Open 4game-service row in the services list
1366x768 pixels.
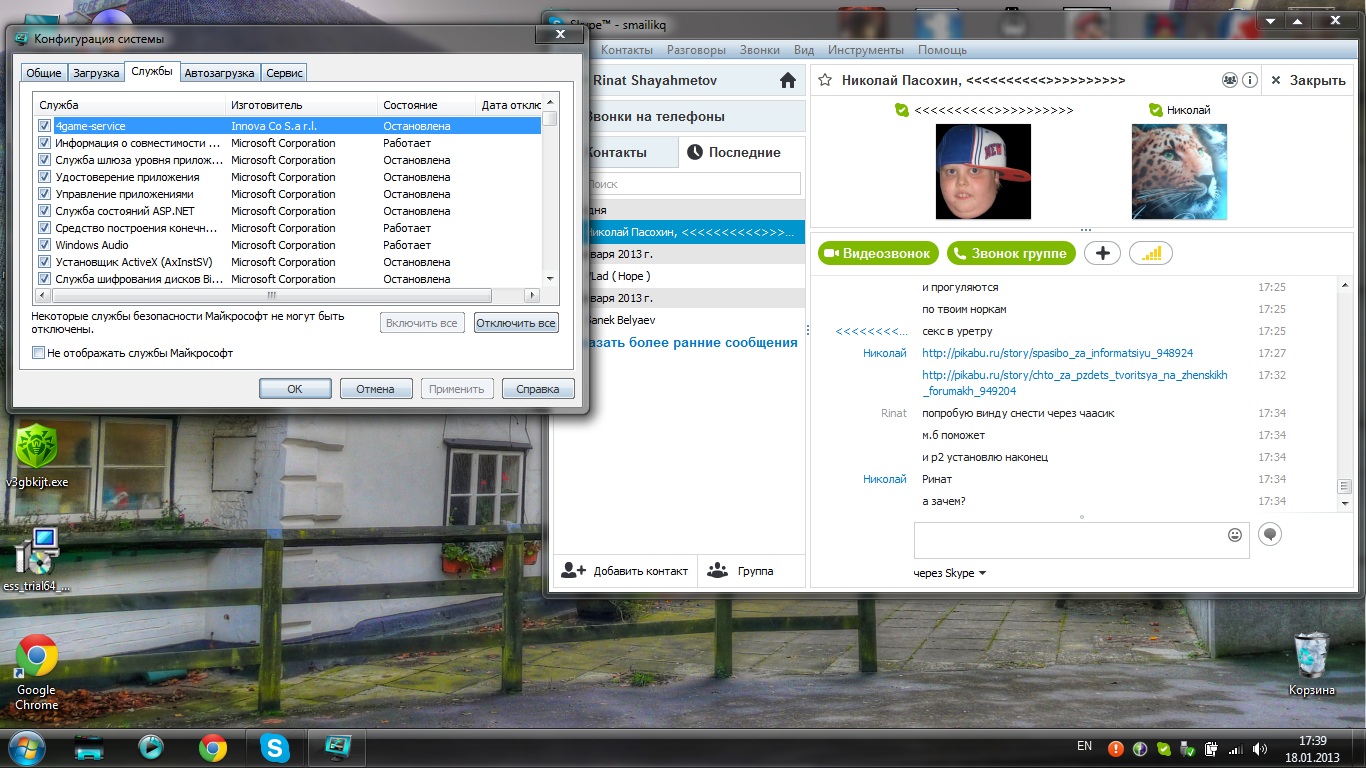click(x=288, y=126)
